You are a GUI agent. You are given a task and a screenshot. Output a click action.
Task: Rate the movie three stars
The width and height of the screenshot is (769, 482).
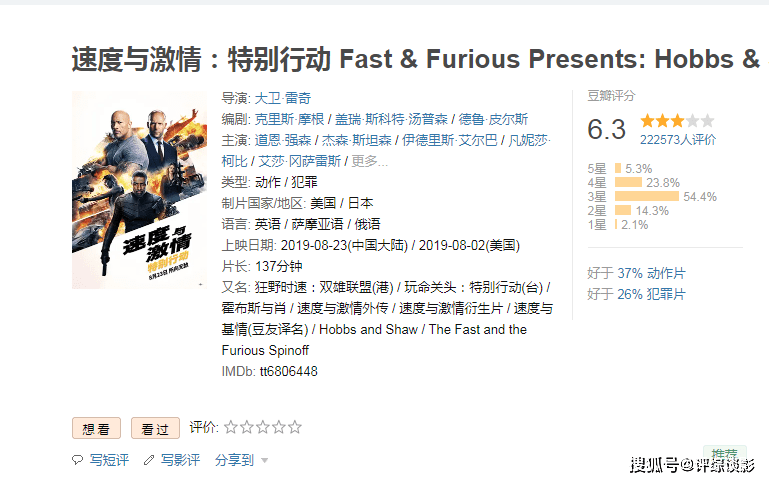[263, 427]
